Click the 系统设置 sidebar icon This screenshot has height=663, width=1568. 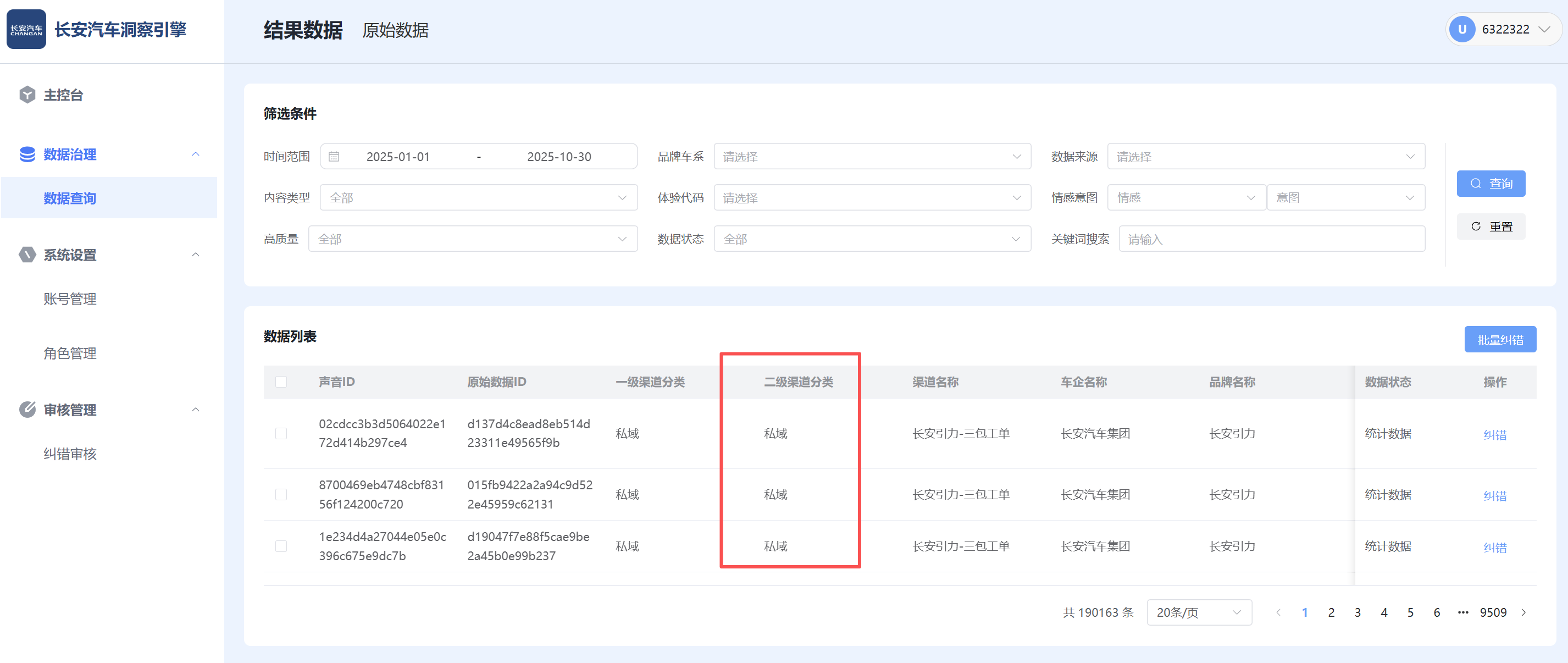click(x=27, y=255)
